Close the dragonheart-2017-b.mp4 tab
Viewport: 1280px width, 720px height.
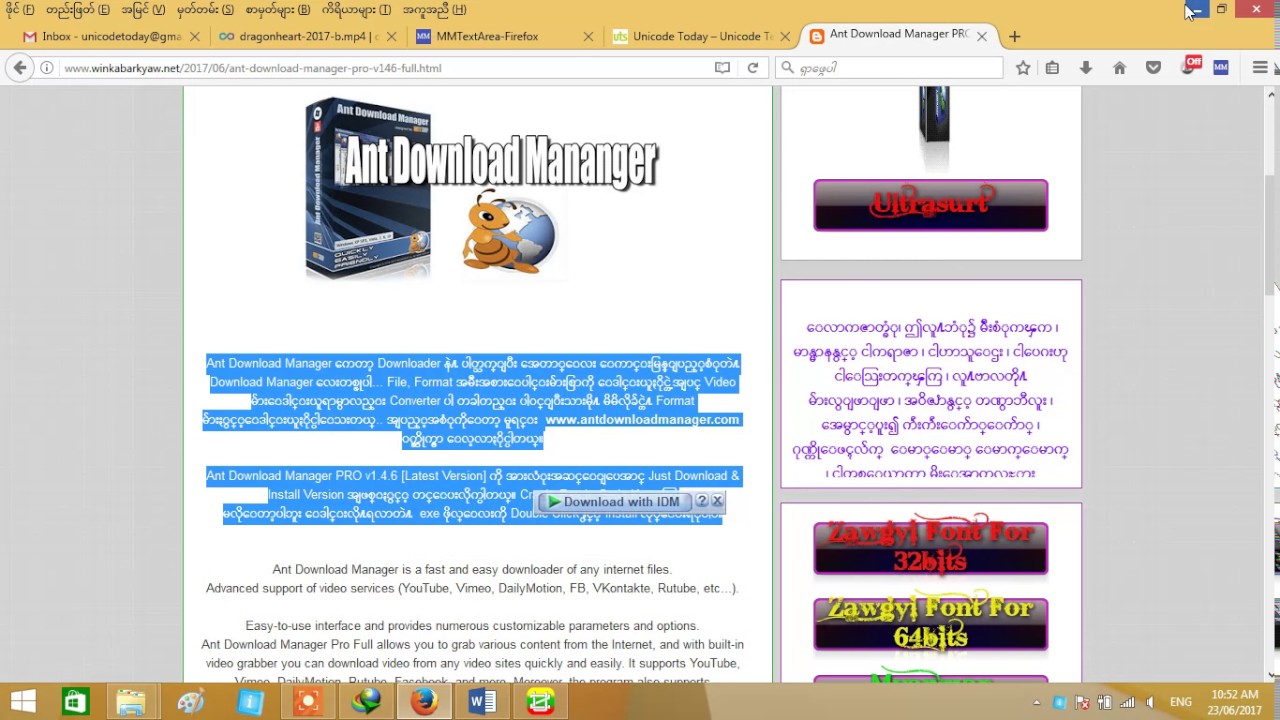click(x=392, y=36)
